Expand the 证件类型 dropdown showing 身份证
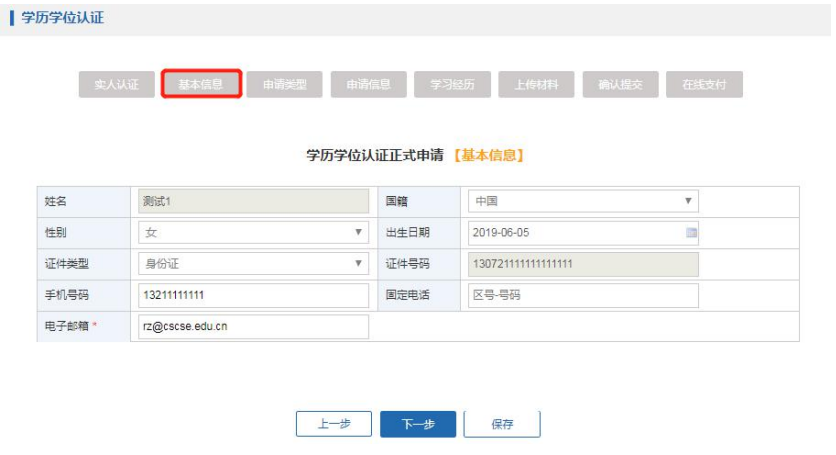 (253, 264)
